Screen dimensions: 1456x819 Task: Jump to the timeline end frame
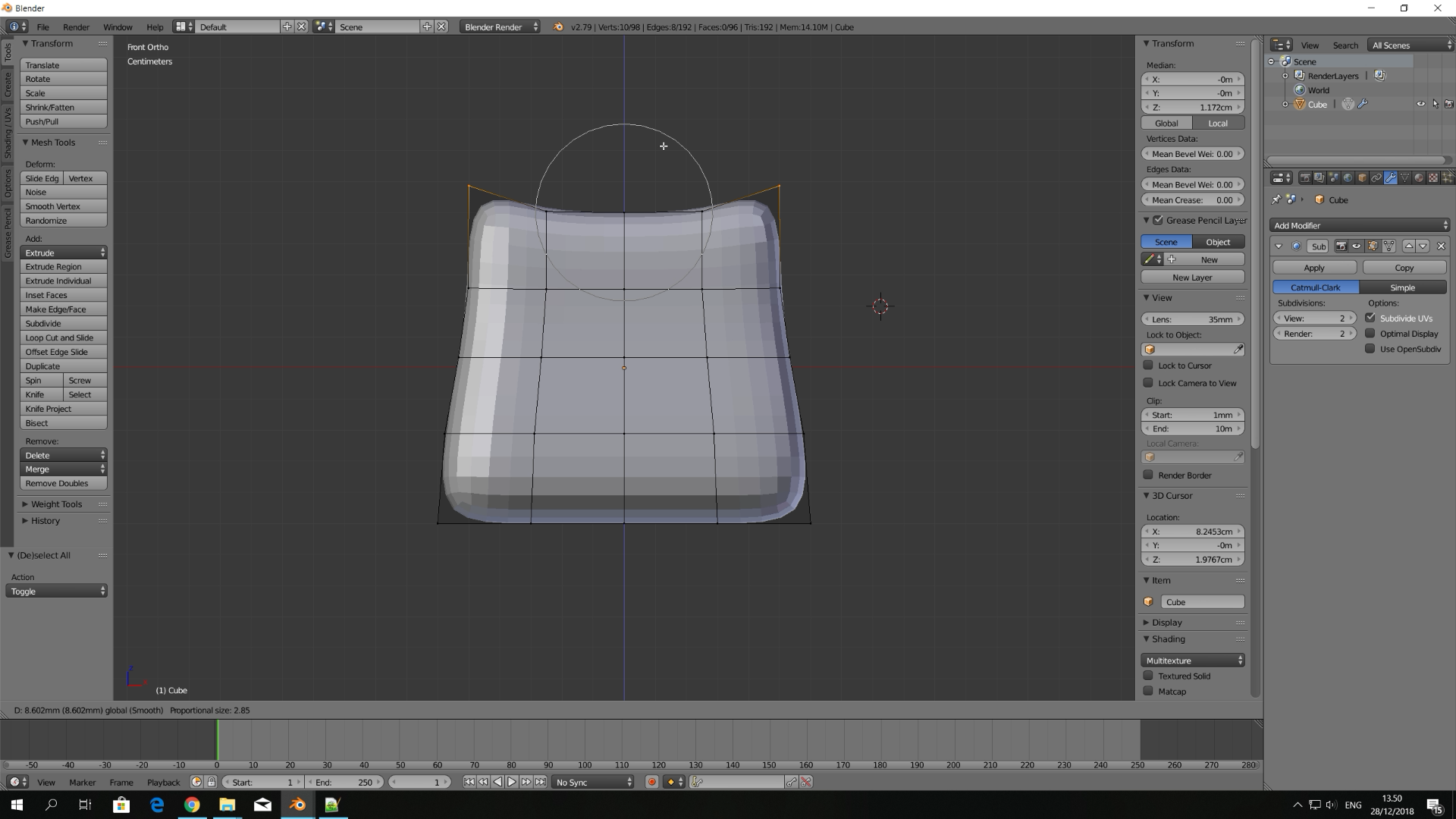click(540, 782)
